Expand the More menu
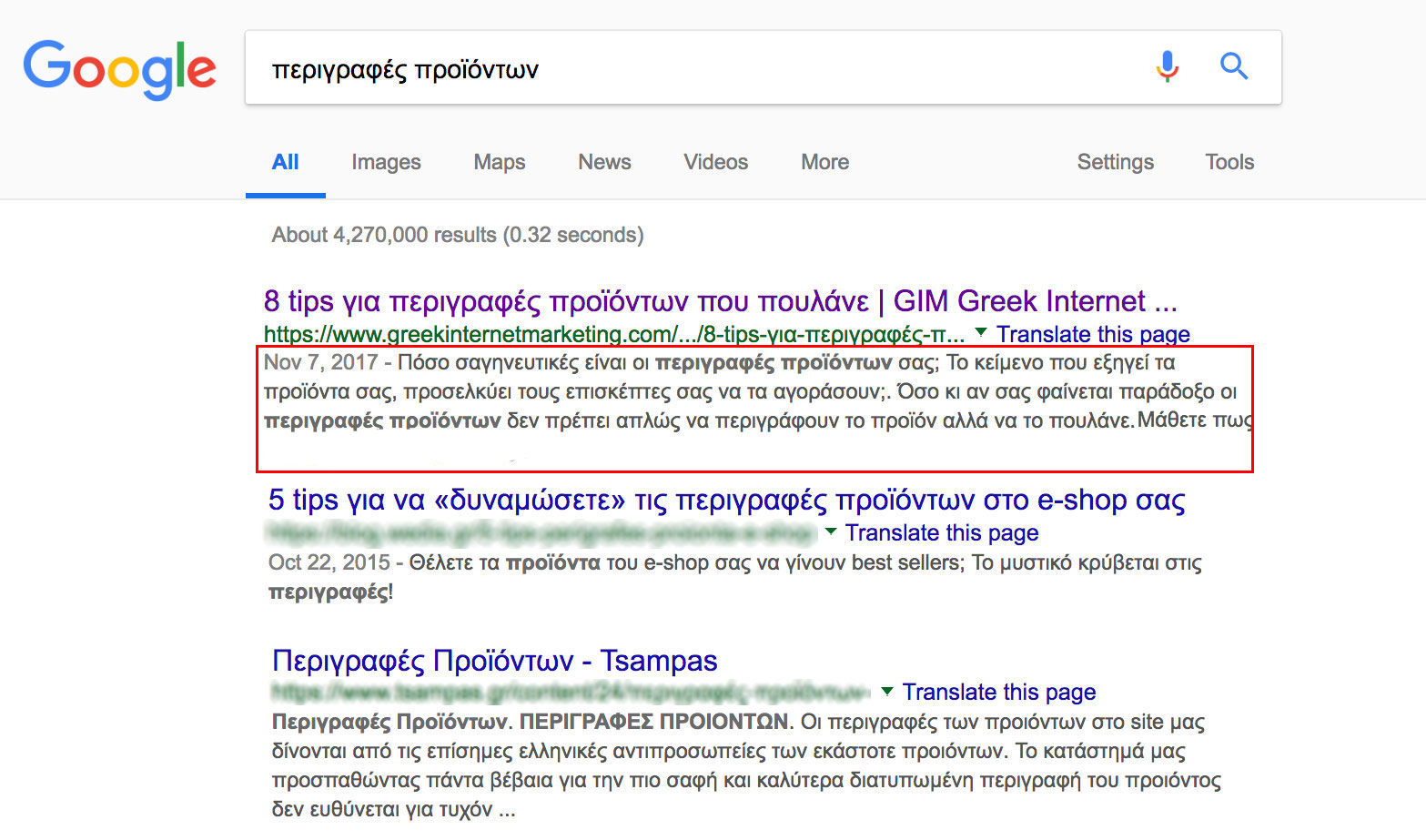 click(x=825, y=162)
